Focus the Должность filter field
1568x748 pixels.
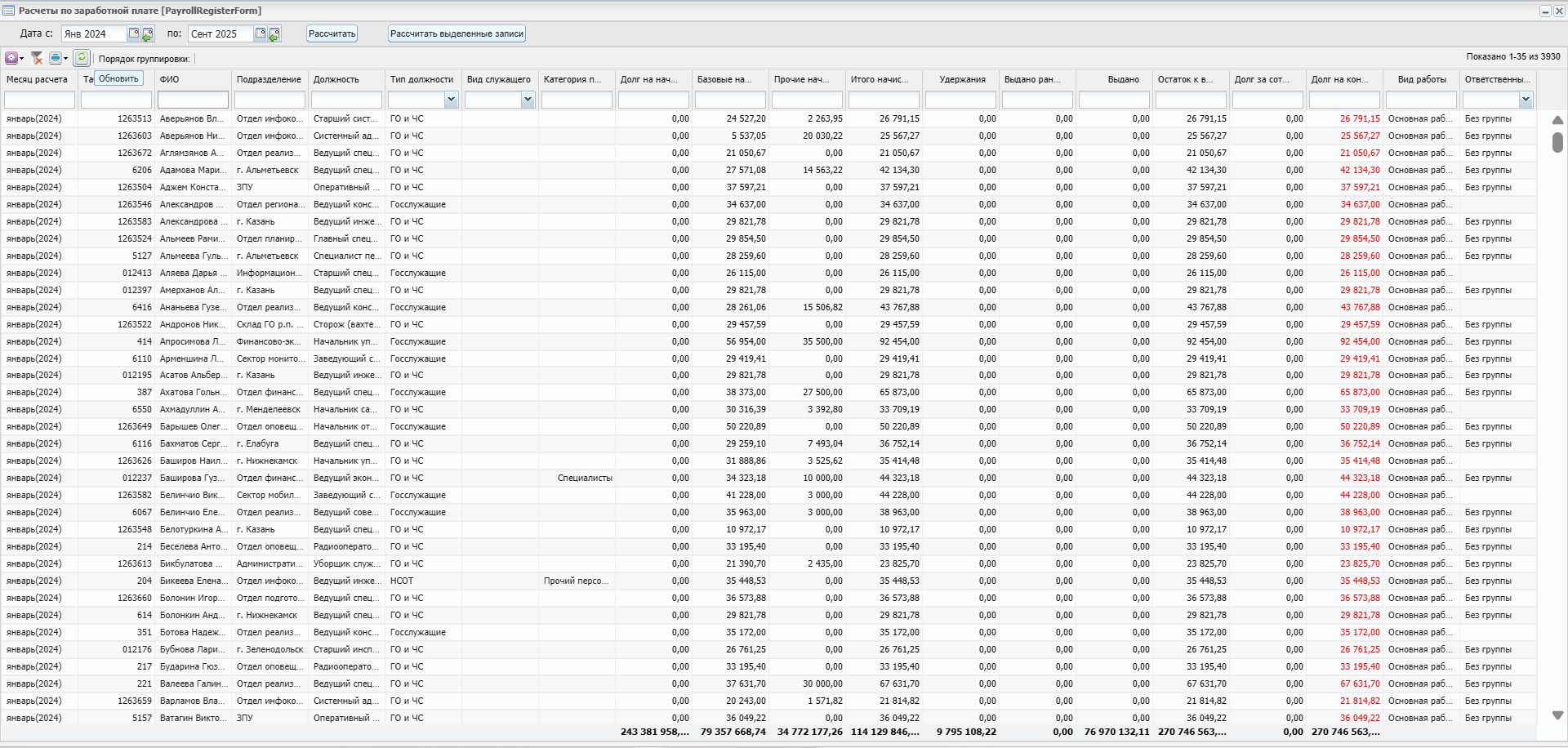click(x=346, y=100)
